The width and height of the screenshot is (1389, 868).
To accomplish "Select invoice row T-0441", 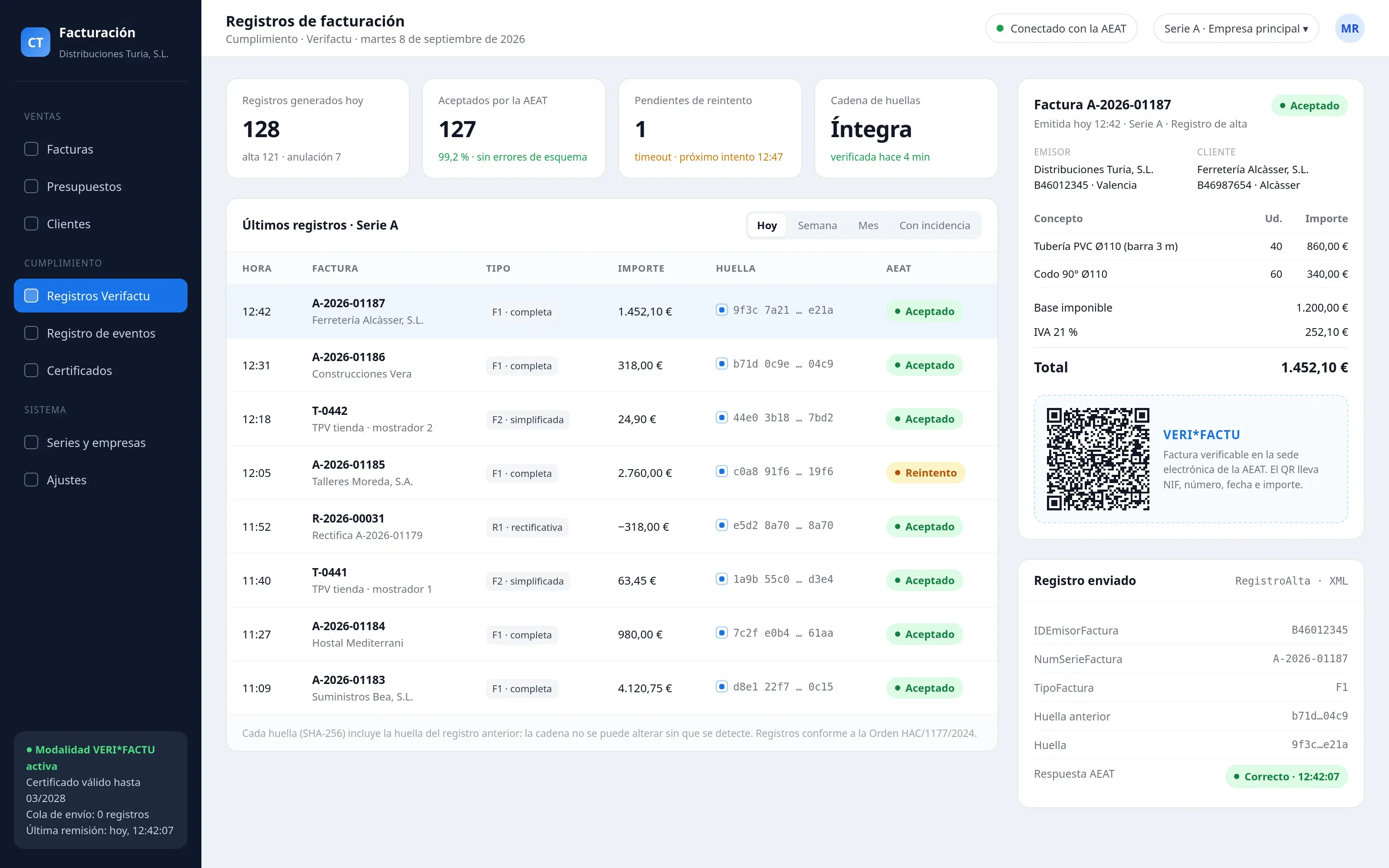I will 612,580.
